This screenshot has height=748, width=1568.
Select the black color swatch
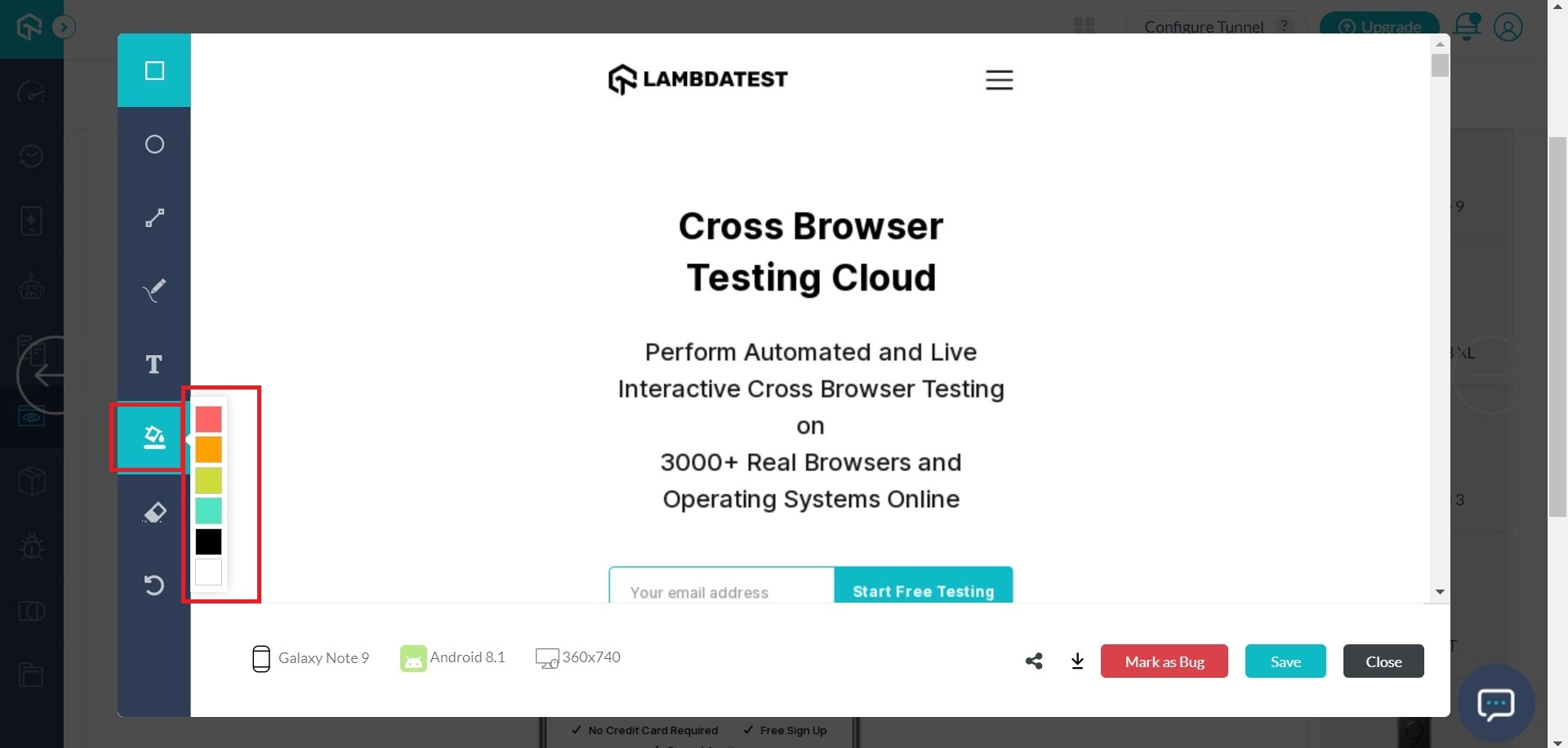tap(208, 541)
